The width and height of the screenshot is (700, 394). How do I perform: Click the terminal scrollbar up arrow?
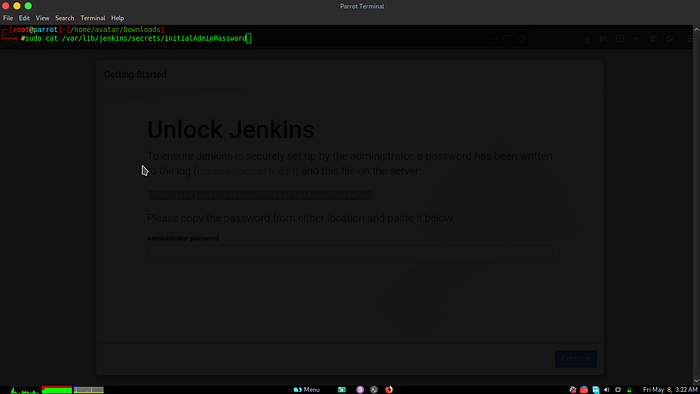[x=696, y=29]
